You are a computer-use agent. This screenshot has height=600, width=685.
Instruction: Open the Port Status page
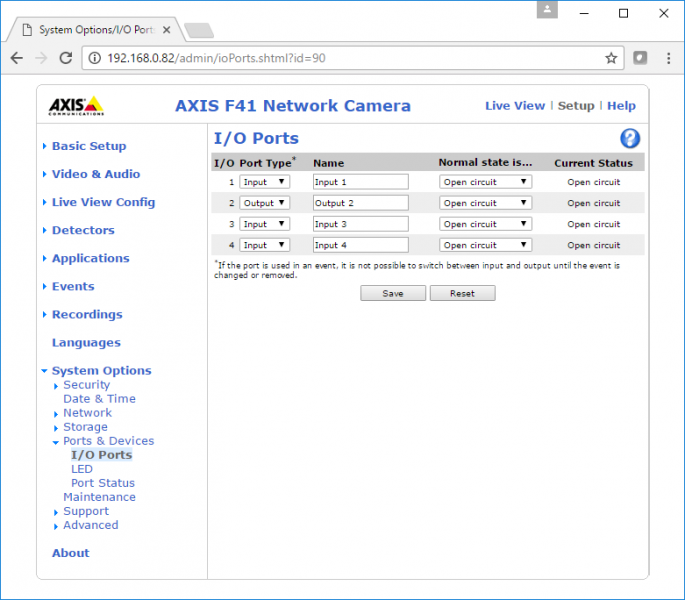tap(103, 483)
